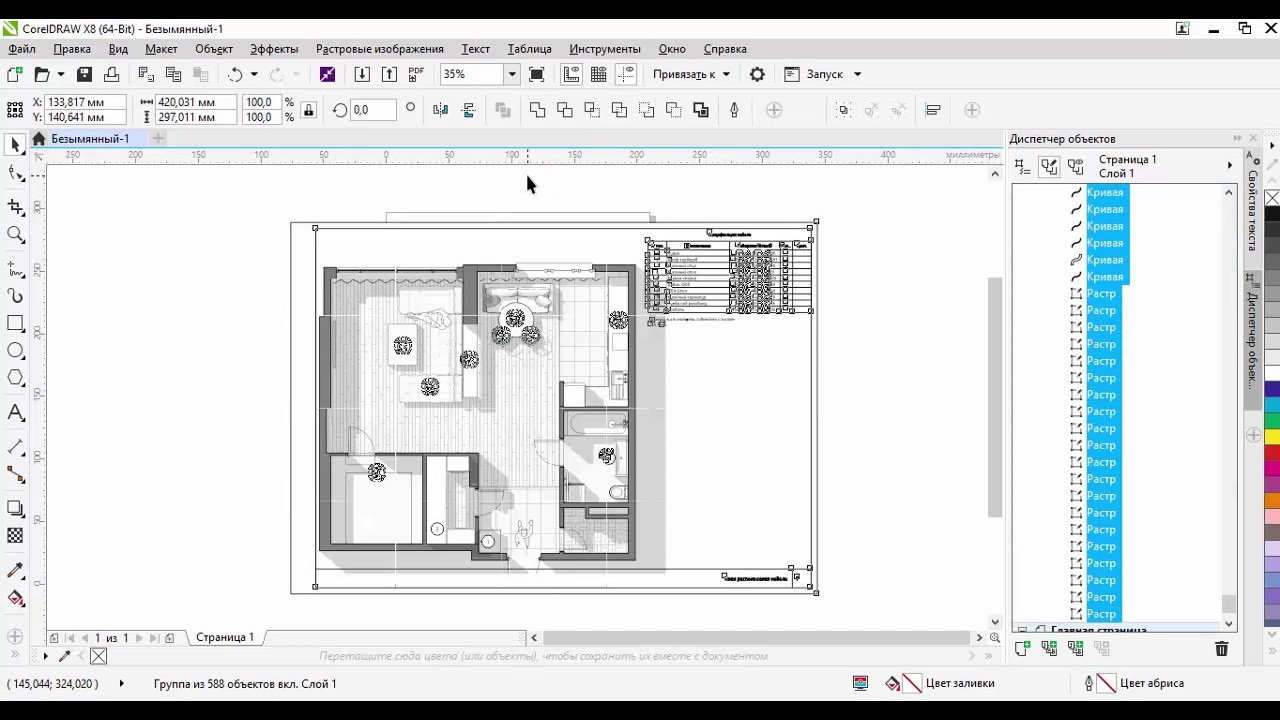Screen dimensions: 1280x720
Task: Click the Import icon with down arrow
Action: 362,74
